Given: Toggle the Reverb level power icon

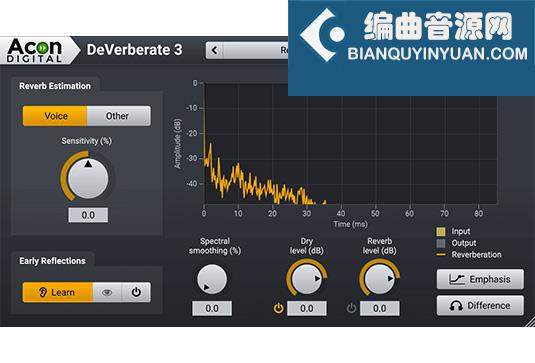Looking at the screenshot, I should [x=351, y=308].
